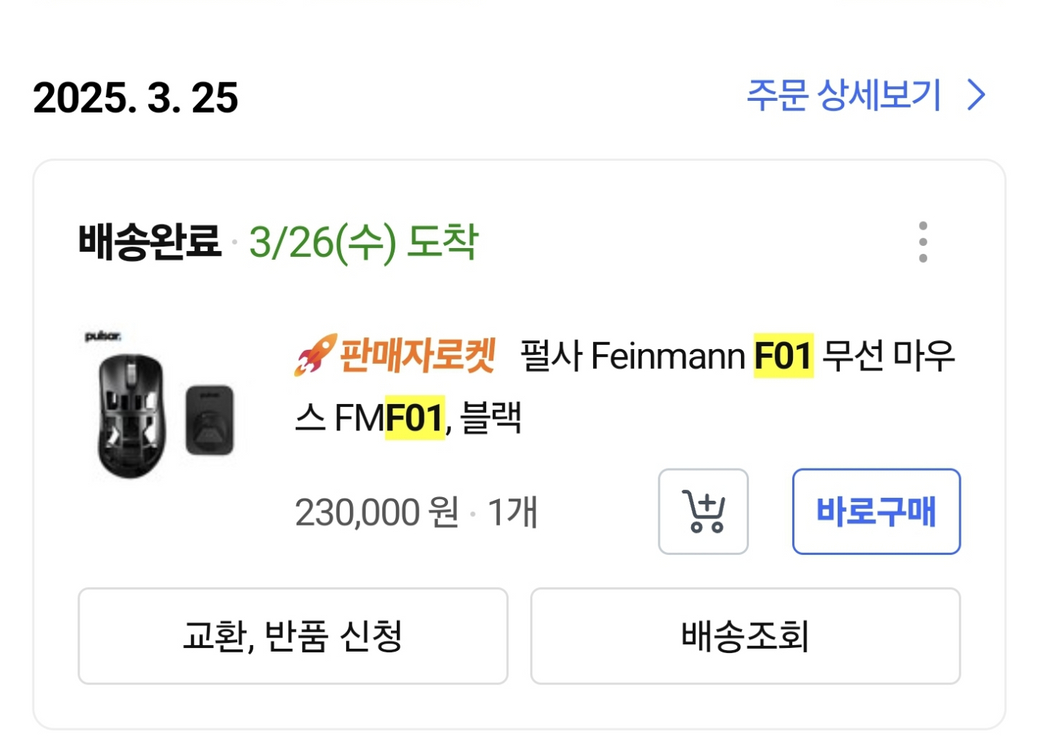Click the 배송완료 delivery status label
The height and width of the screenshot is (750, 1039).
pos(150,240)
